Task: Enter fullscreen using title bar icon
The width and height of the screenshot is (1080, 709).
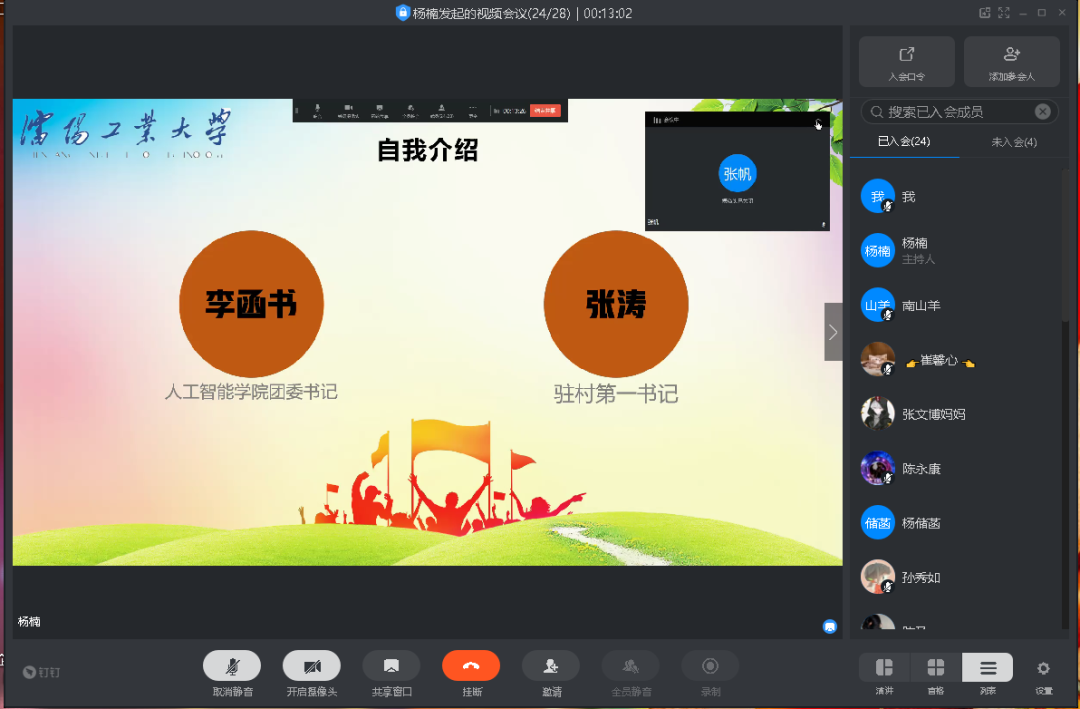Action: 1004,13
